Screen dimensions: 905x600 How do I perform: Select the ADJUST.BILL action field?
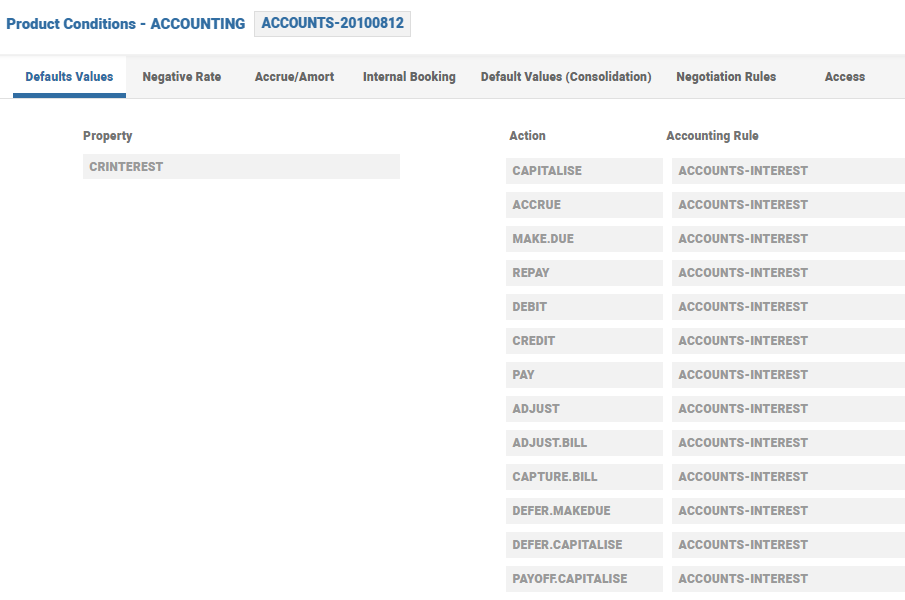coord(584,443)
